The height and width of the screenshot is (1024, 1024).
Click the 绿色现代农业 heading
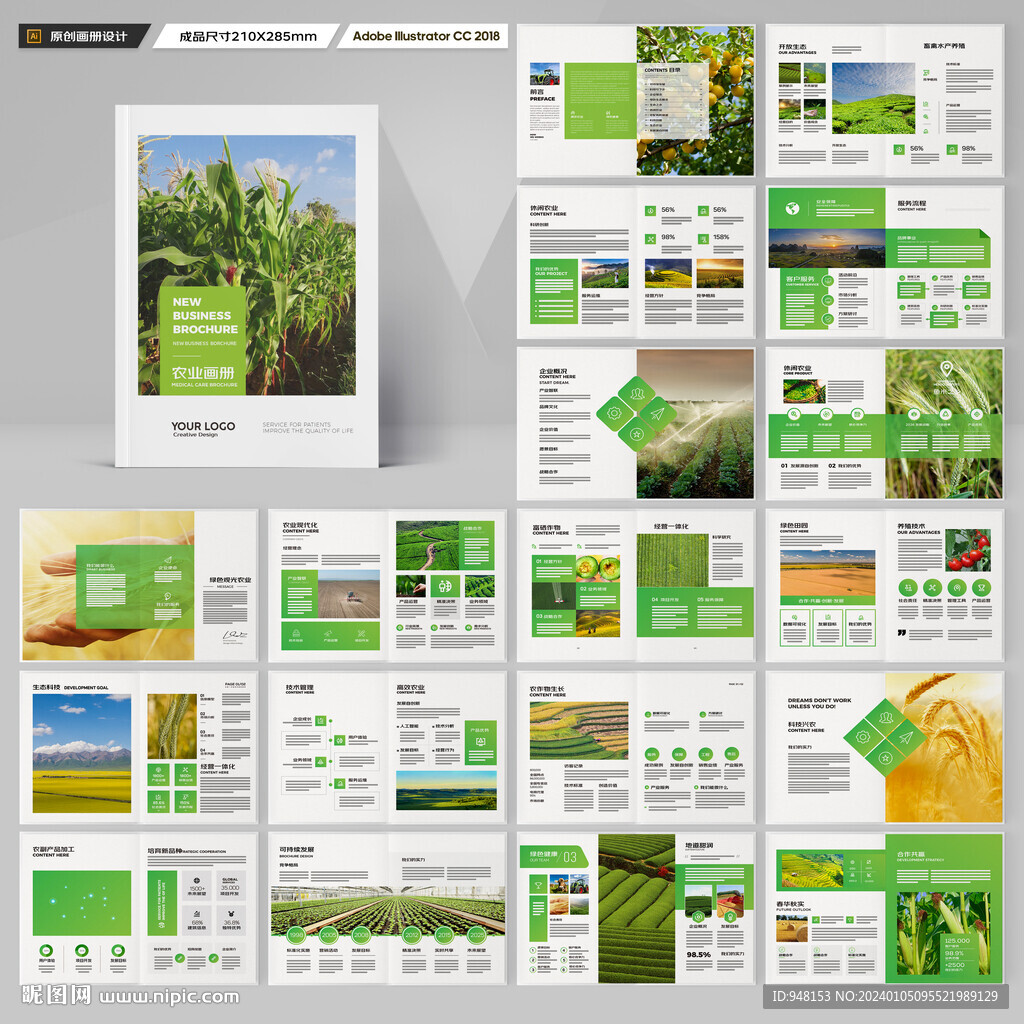click(x=230, y=580)
